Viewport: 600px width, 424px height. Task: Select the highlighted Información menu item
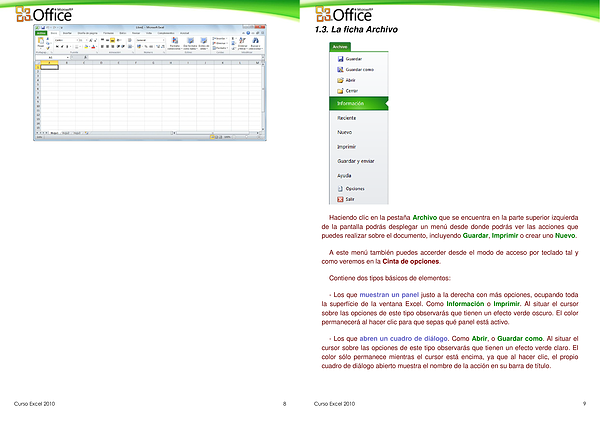359,103
